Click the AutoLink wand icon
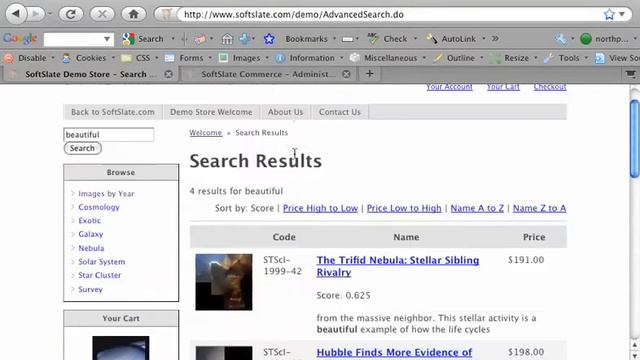640x360 pixels. coord(431,39)
